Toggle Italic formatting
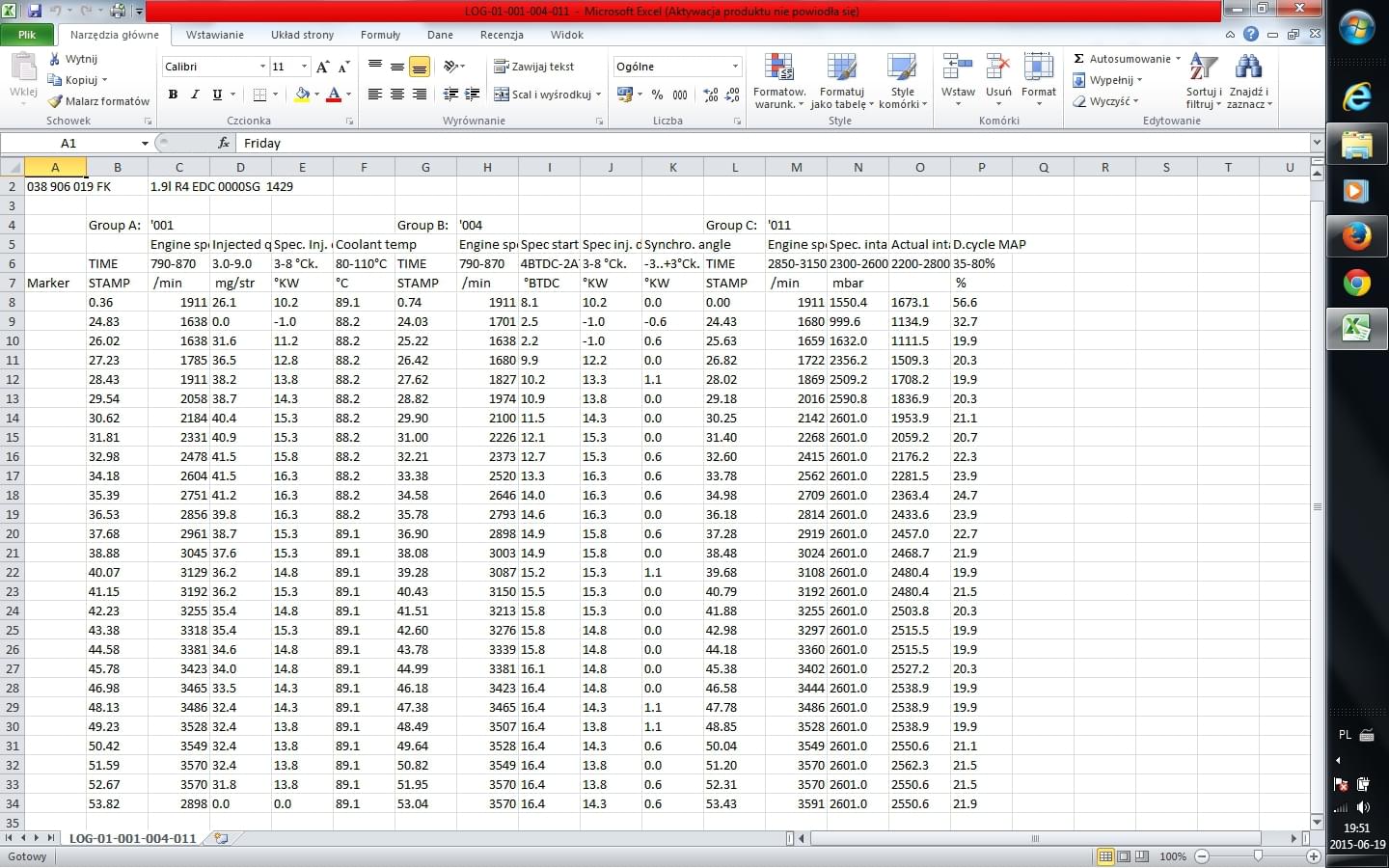Viewport: 1389px width, 868px height. click(195, 95)
